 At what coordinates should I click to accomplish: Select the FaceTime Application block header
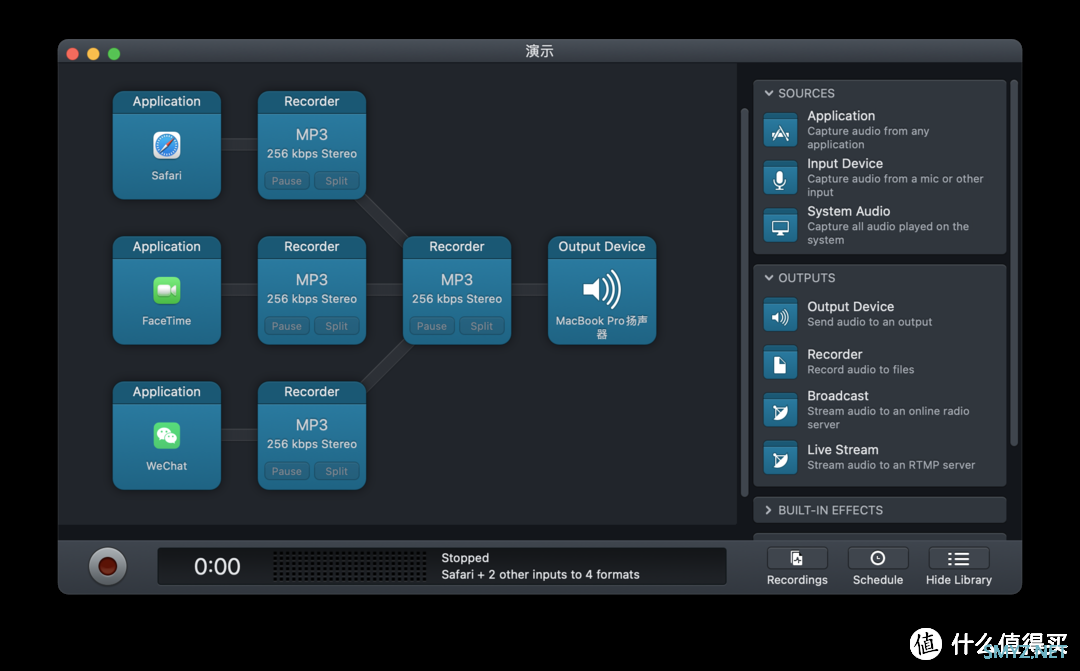click(x=167, y=247)
